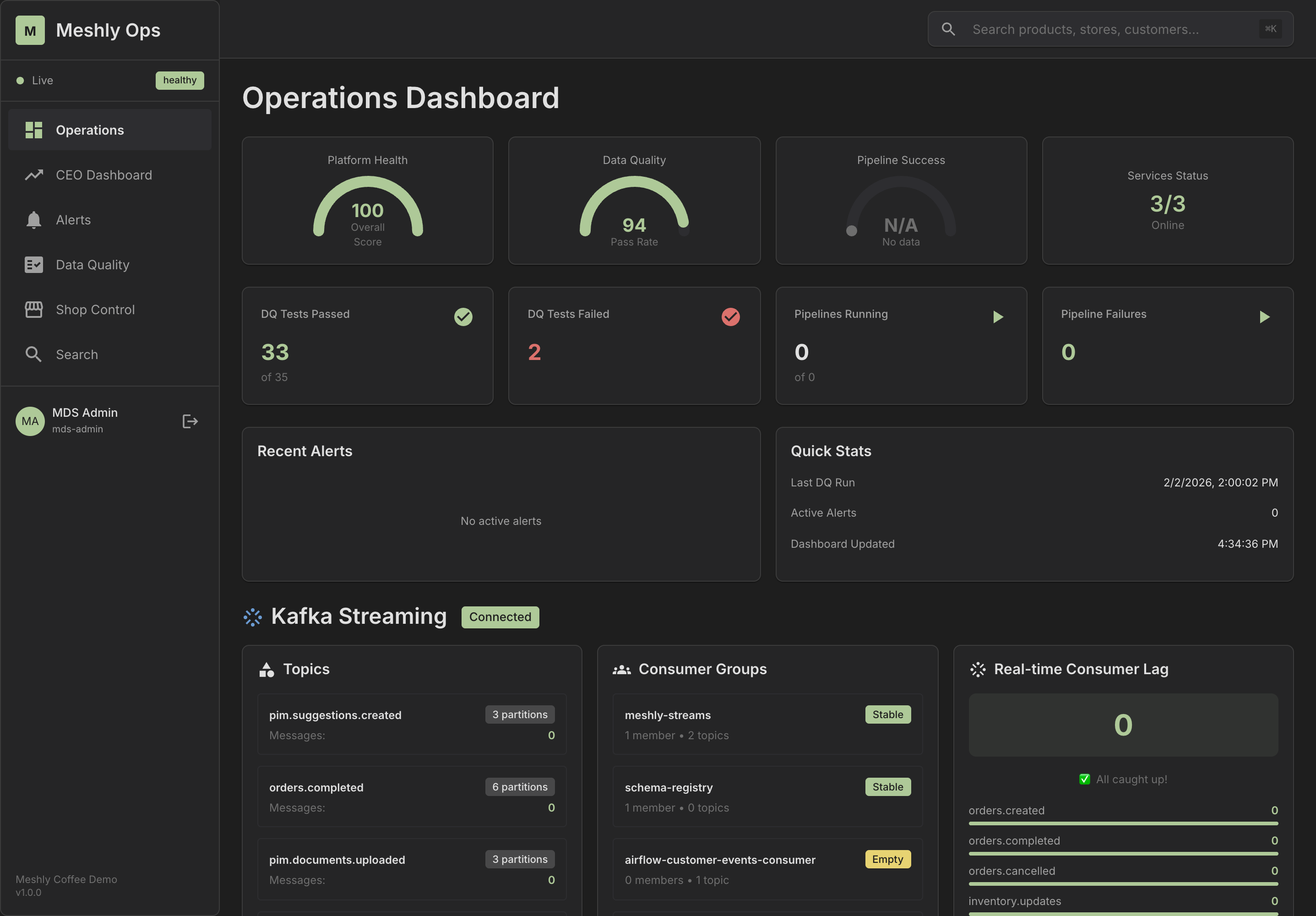Click the Live healthy status badge

point(179,80)
